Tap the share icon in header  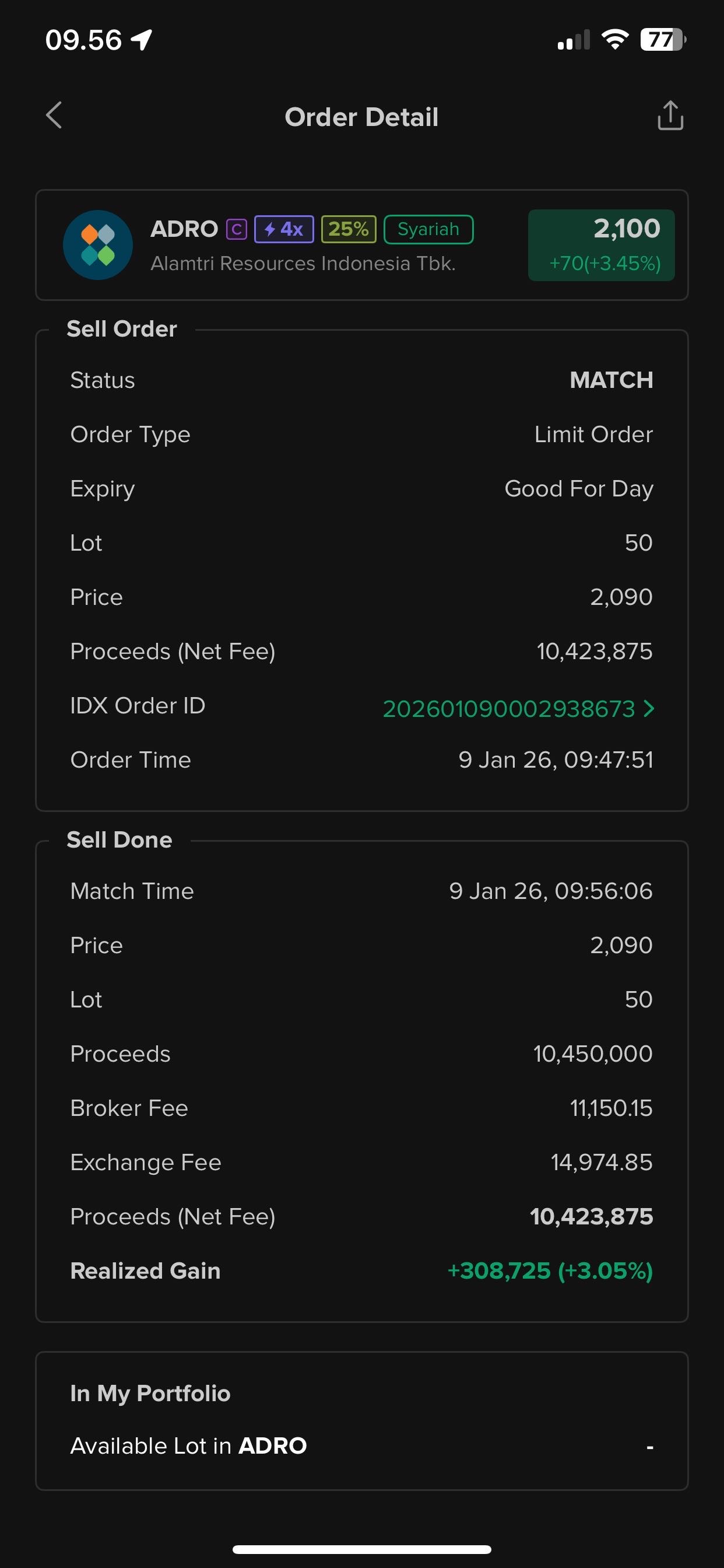(x=670, y=116)
